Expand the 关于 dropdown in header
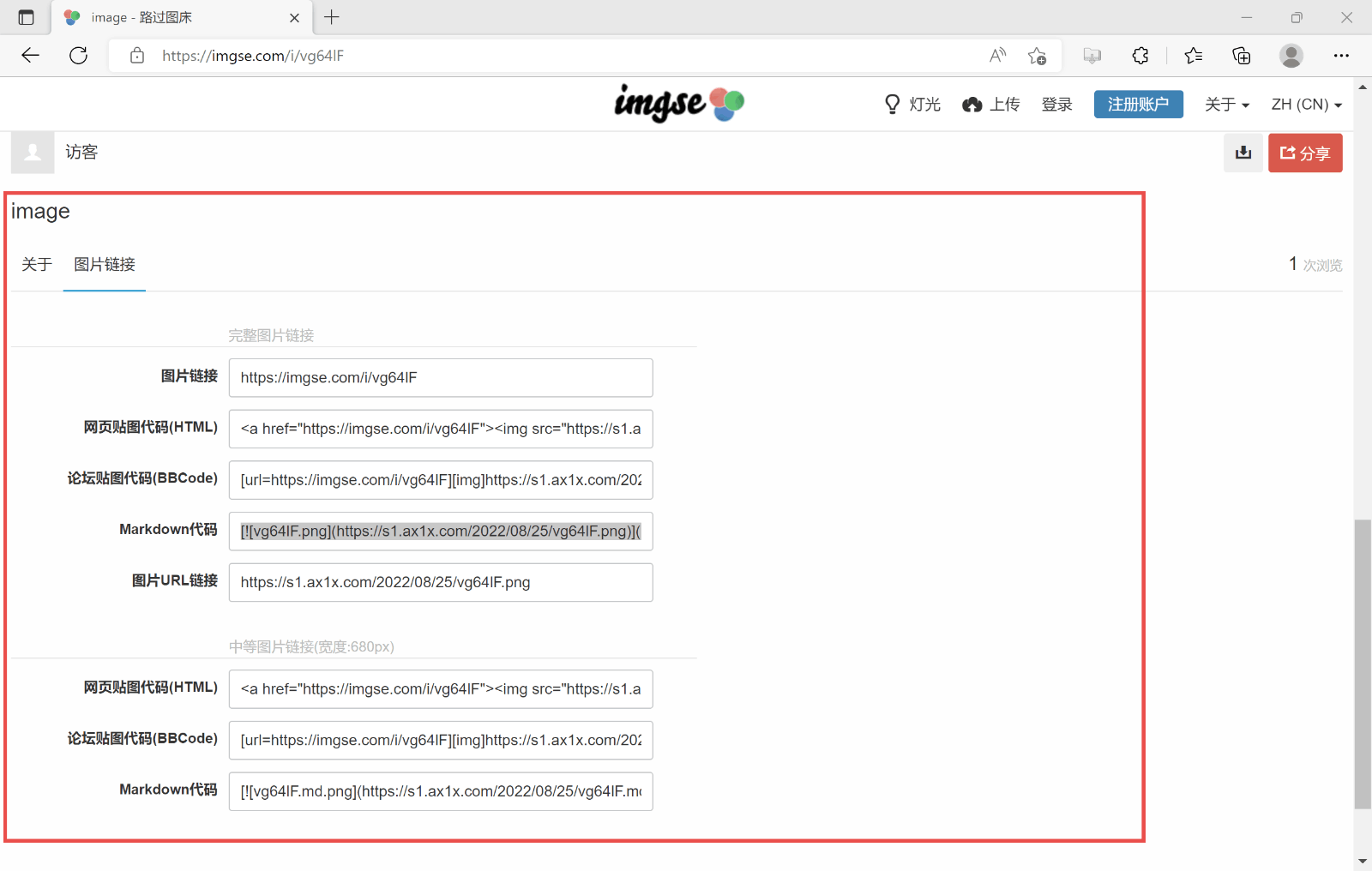This screenshot has height=871, width=1372. (1226, 105)
